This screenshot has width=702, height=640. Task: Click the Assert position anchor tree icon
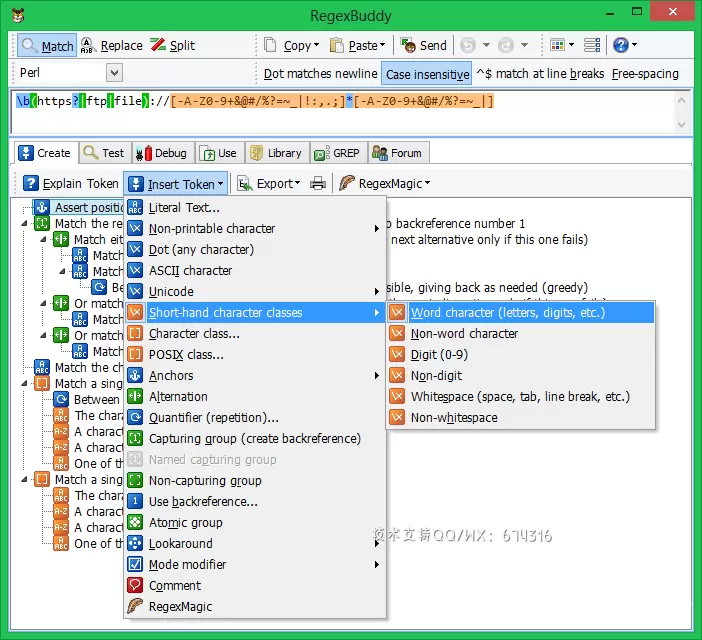pos(42,207)
